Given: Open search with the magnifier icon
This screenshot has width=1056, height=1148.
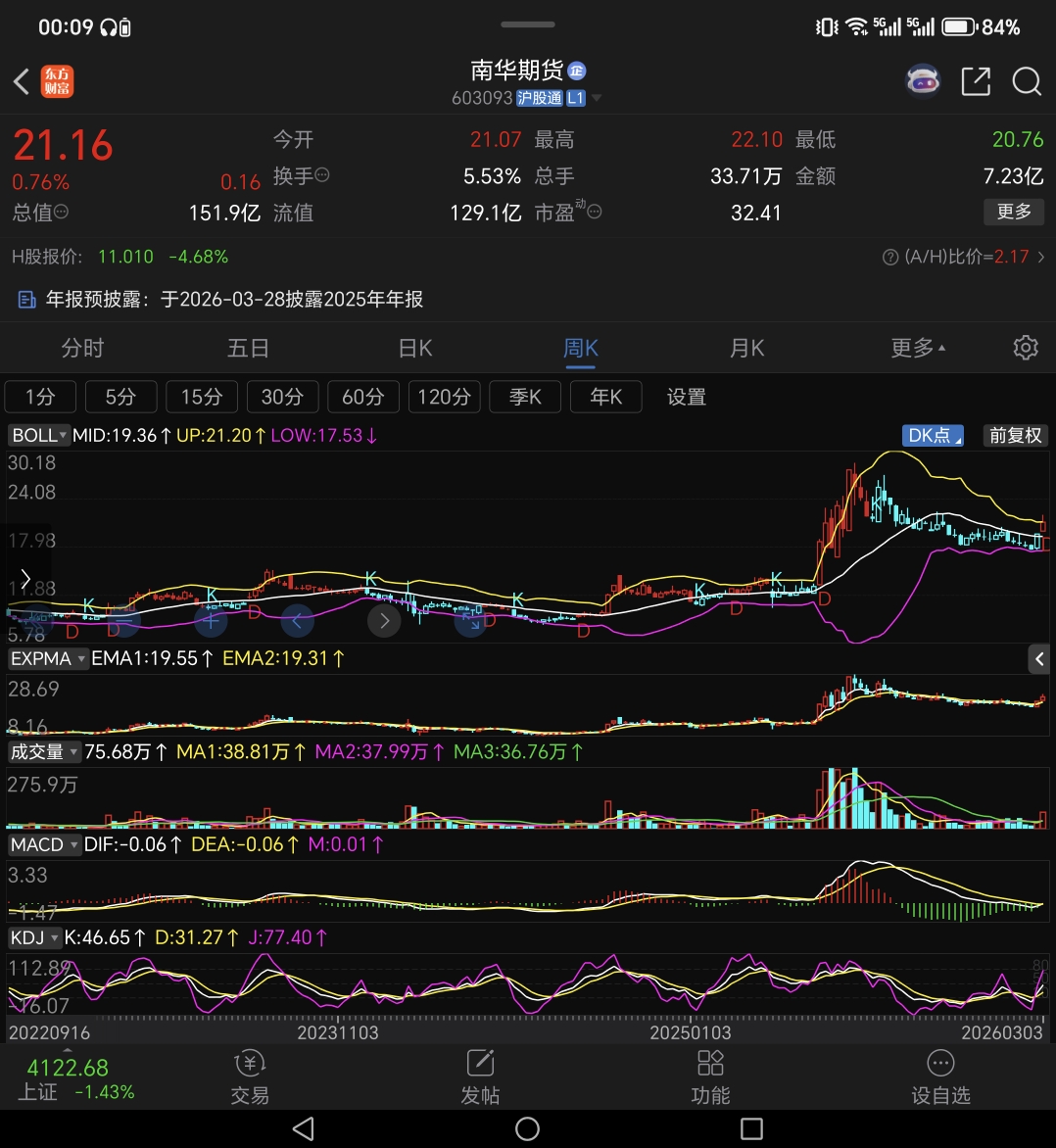Looking at the screenshot, I should click(x=1027, y=81).
